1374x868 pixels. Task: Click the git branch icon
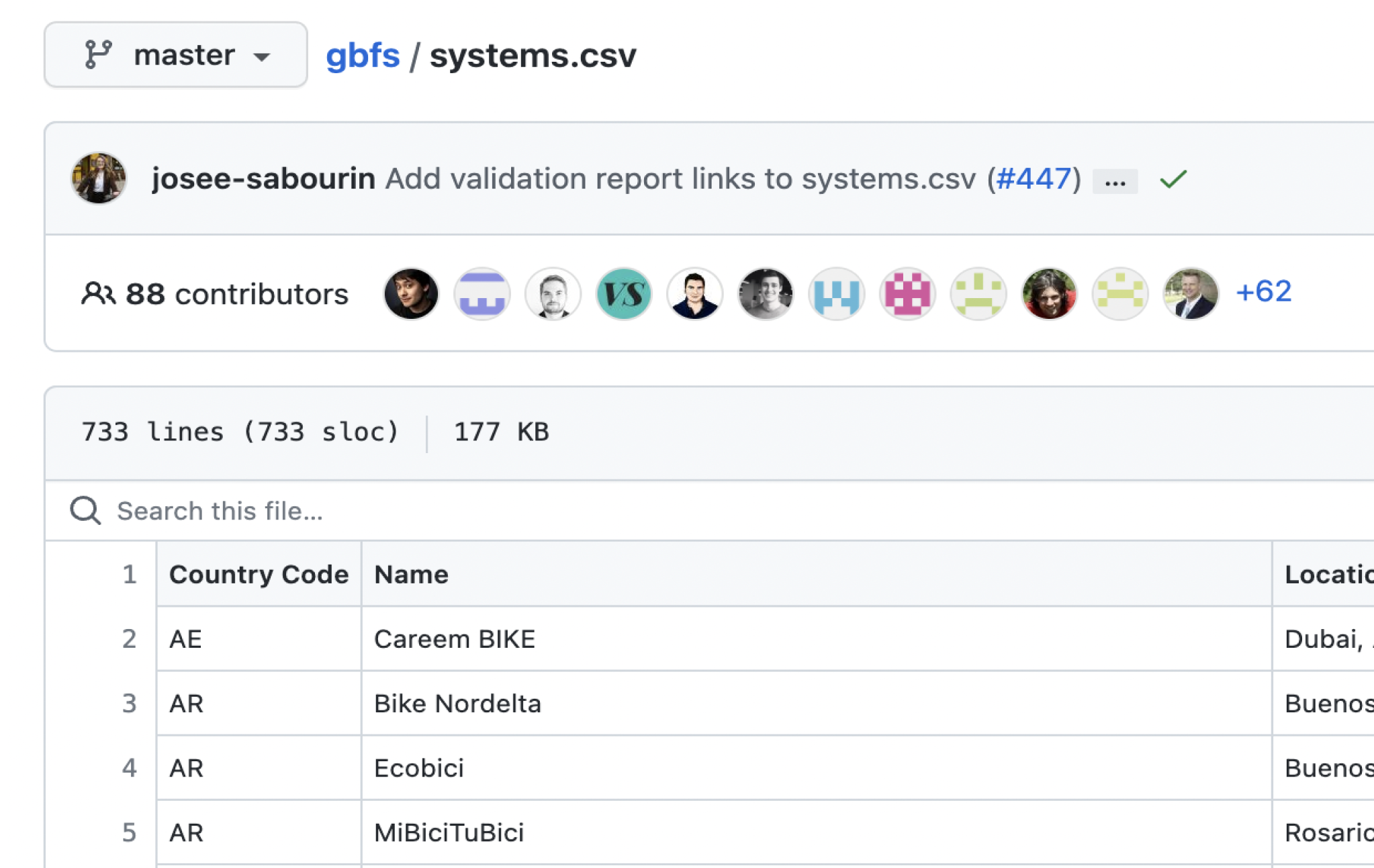pyautogui.click(x=98, y=54)
